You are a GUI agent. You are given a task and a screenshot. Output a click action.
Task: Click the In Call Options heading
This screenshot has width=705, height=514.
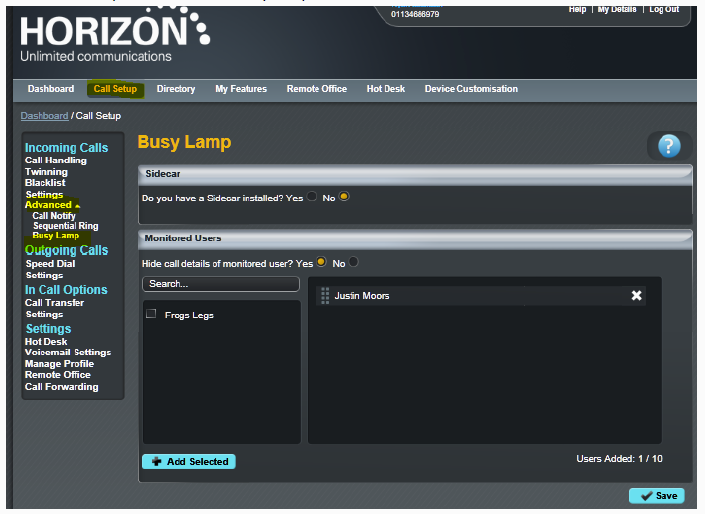point(66,290)
